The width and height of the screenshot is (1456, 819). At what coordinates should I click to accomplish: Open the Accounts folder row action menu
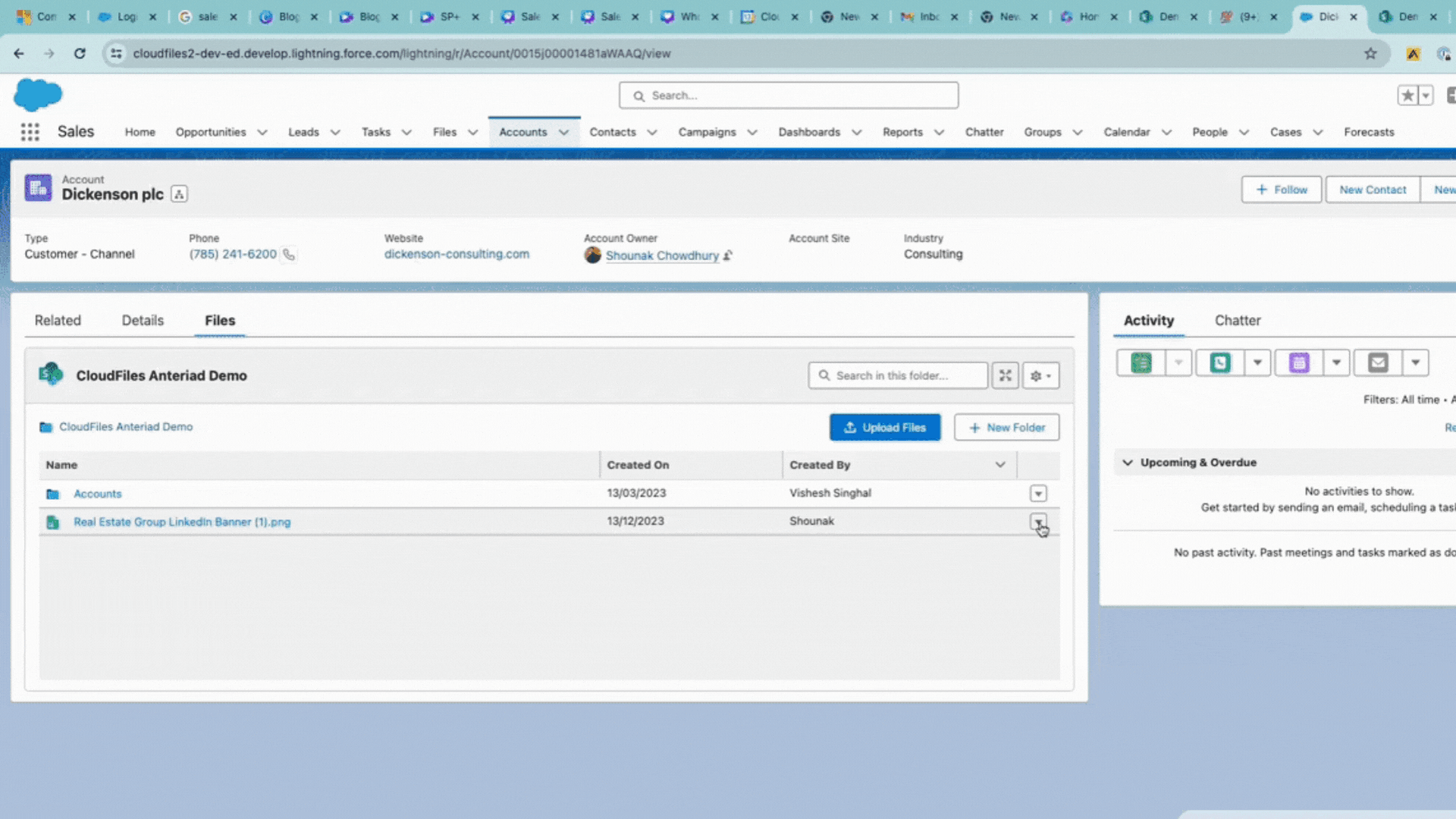pos(1038,494)
